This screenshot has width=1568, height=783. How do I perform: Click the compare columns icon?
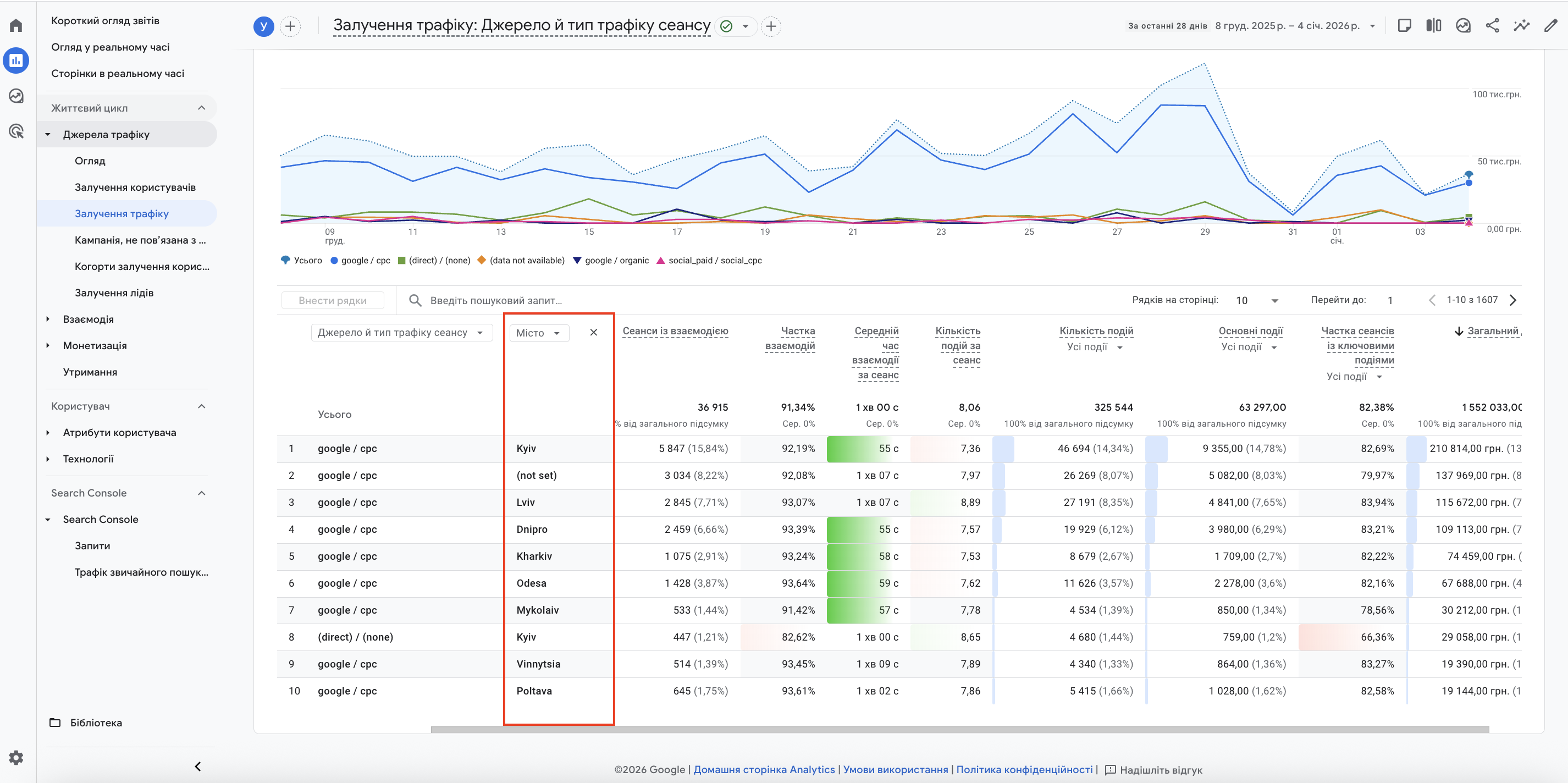click(1433, 26)
